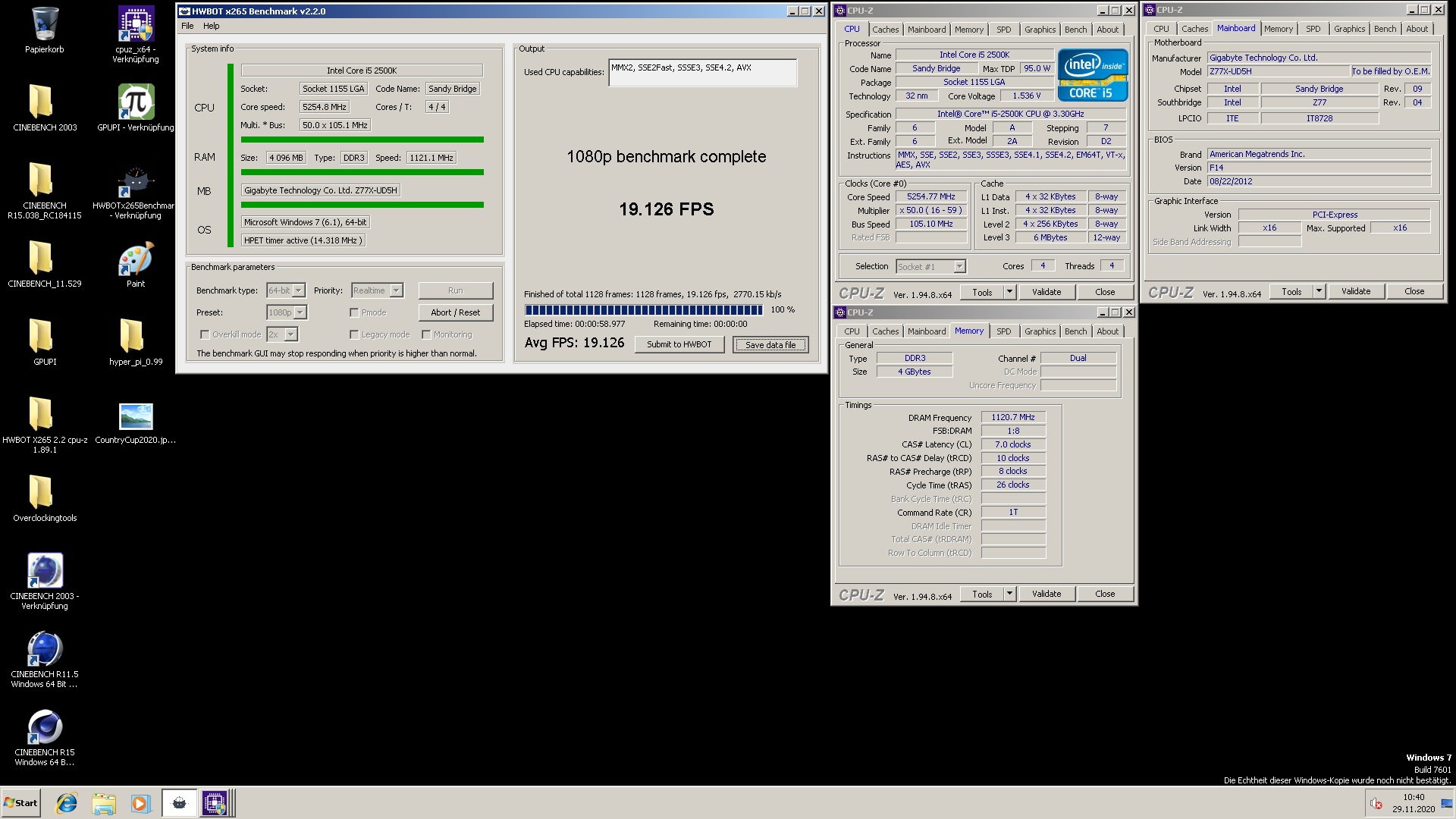Click the DRAM Frequency 1120.7 MHz field

click(x=1013, y=417)
